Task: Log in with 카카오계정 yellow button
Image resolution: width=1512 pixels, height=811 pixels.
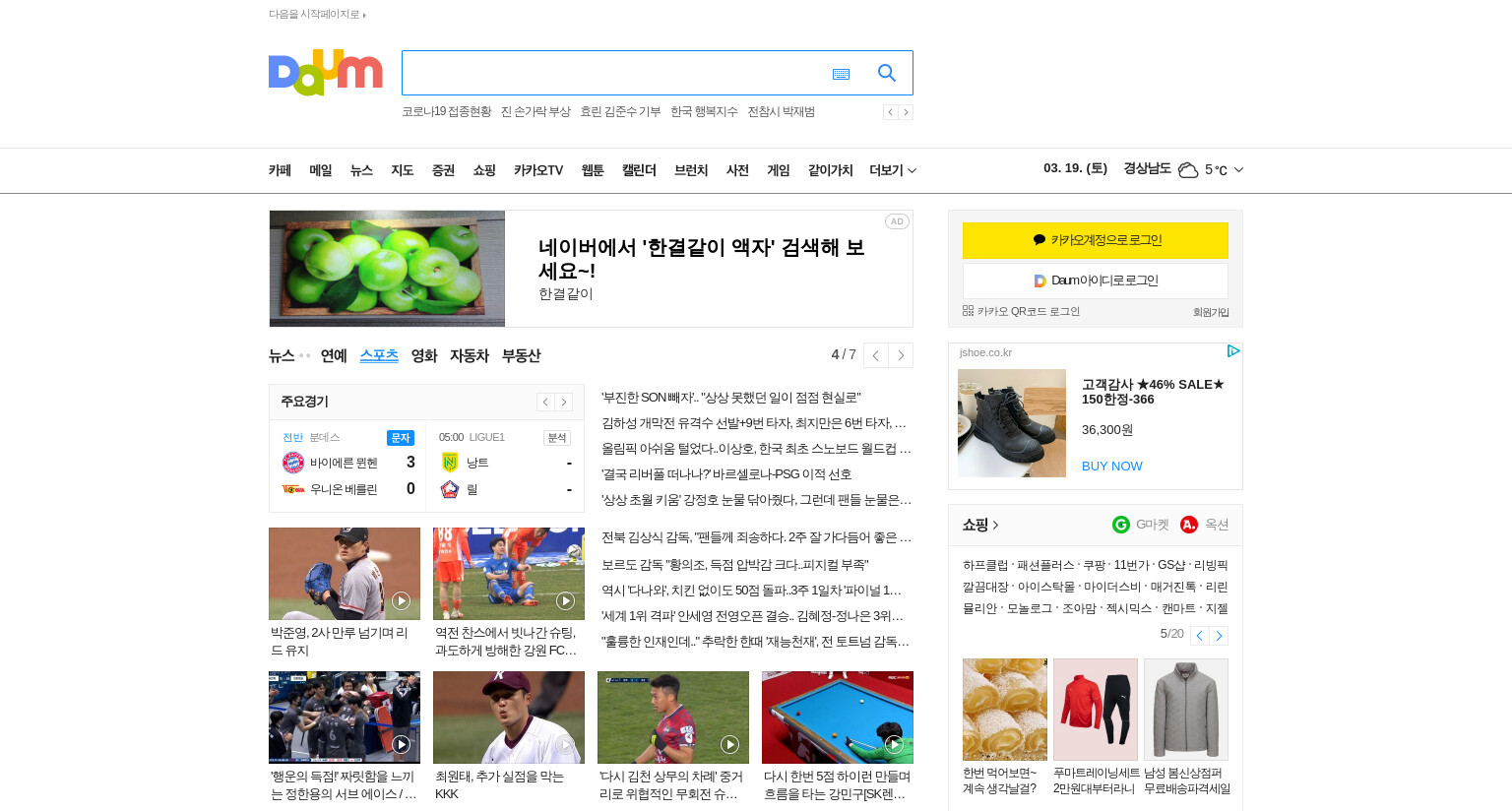Action: click(1096, 240)
